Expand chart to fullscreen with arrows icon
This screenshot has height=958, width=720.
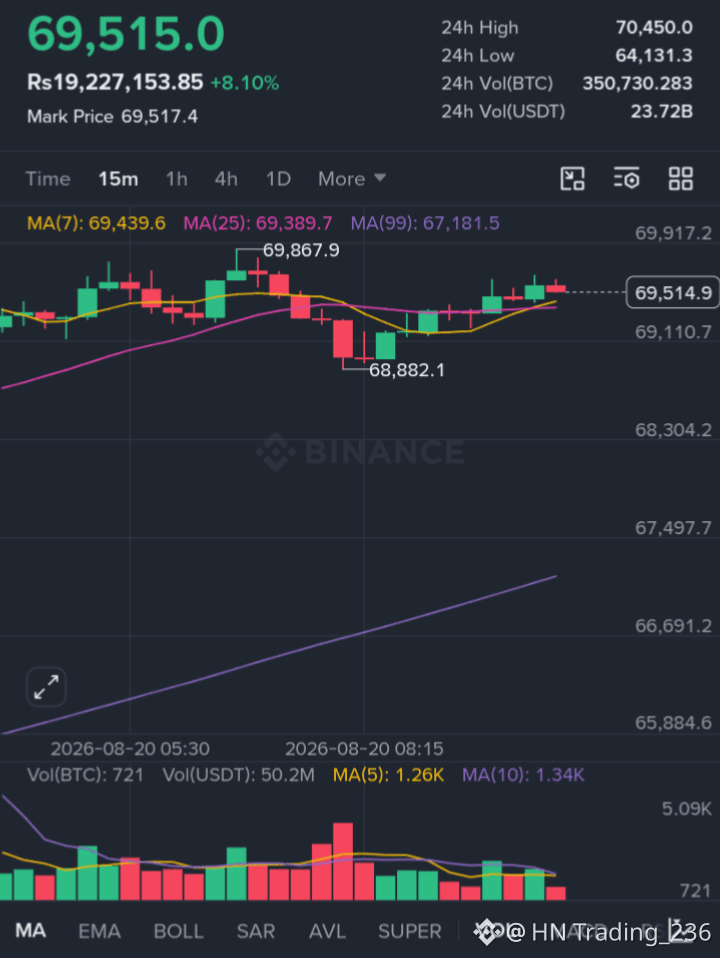coord(46,687)
